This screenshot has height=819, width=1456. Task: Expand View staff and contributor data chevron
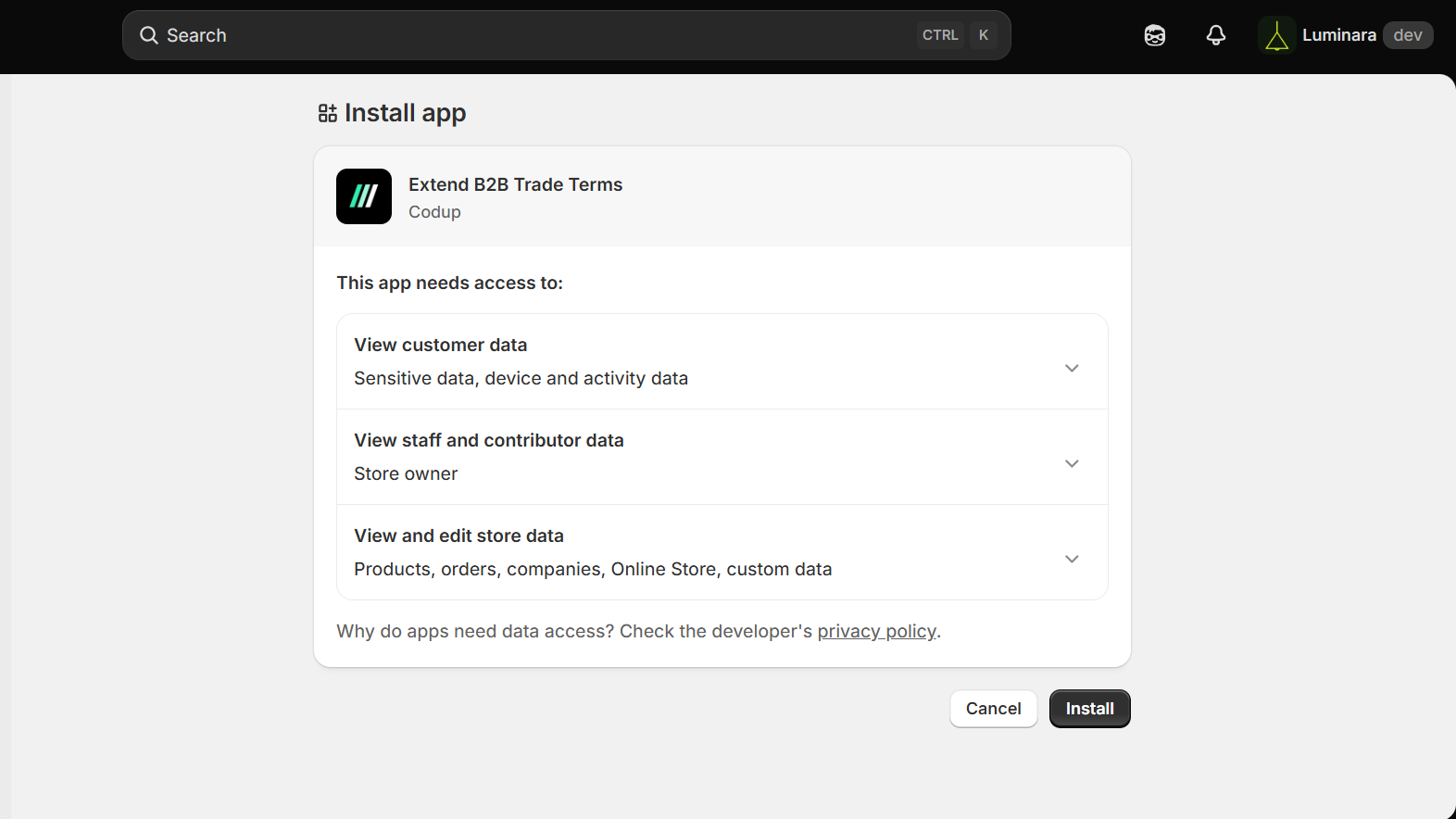click(1072, 463)
